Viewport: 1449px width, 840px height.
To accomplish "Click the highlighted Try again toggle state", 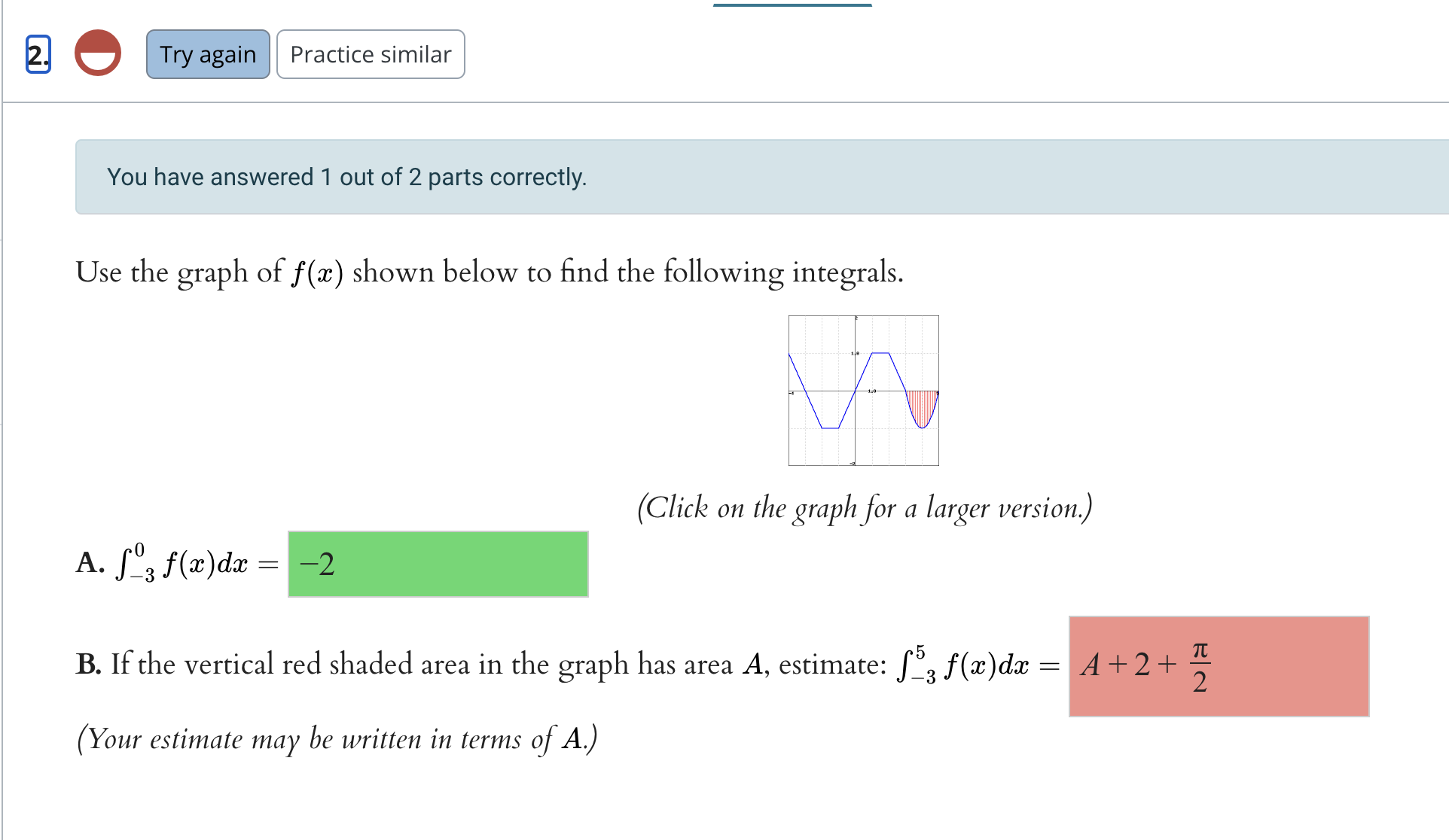I will (207, 53).
